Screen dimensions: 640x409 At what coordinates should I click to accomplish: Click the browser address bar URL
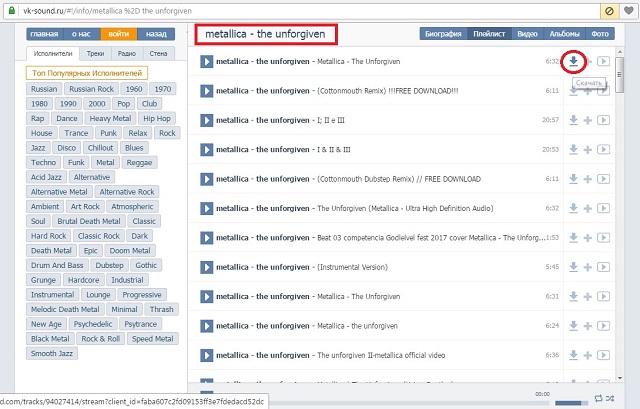[x=107, y=11]
